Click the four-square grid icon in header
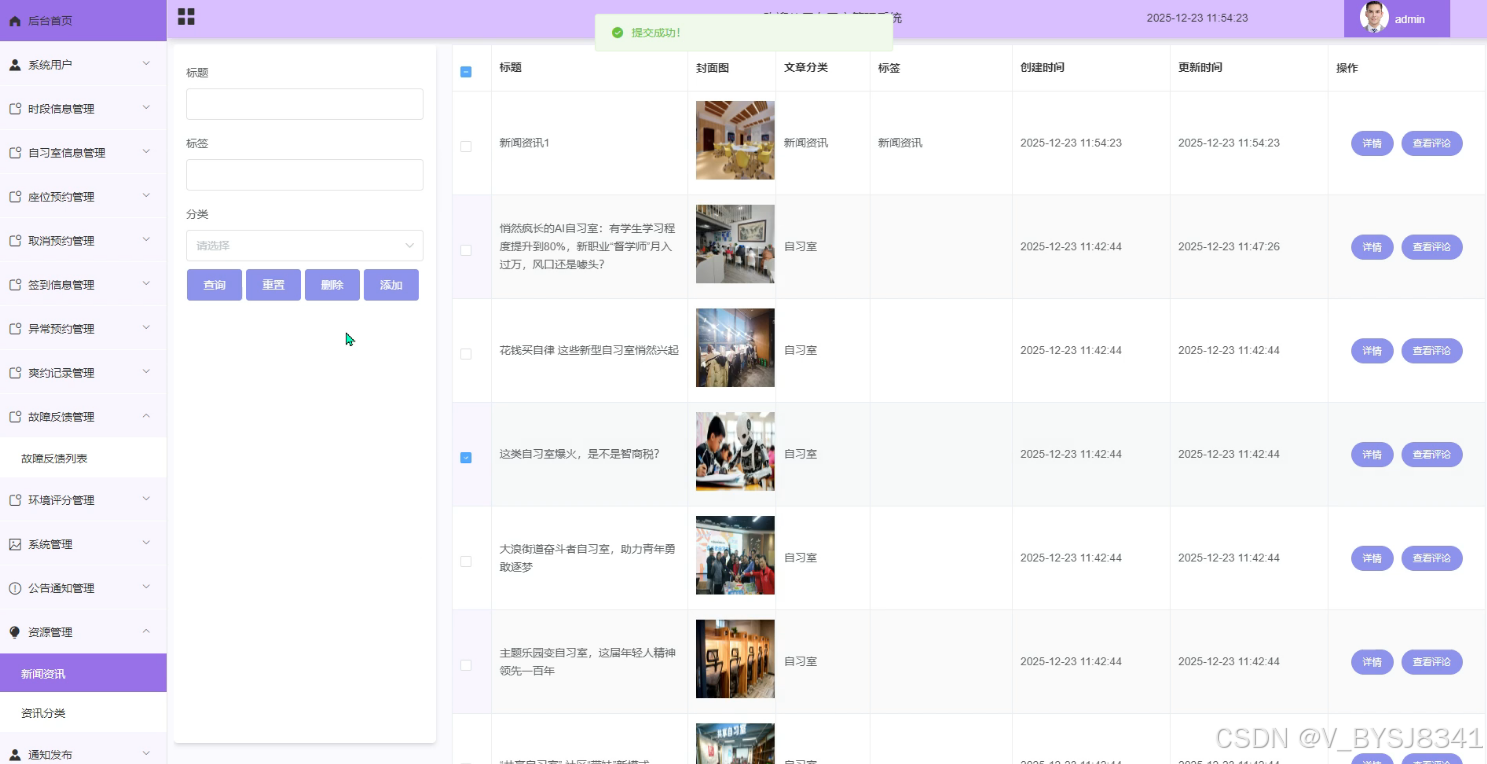 186,16
